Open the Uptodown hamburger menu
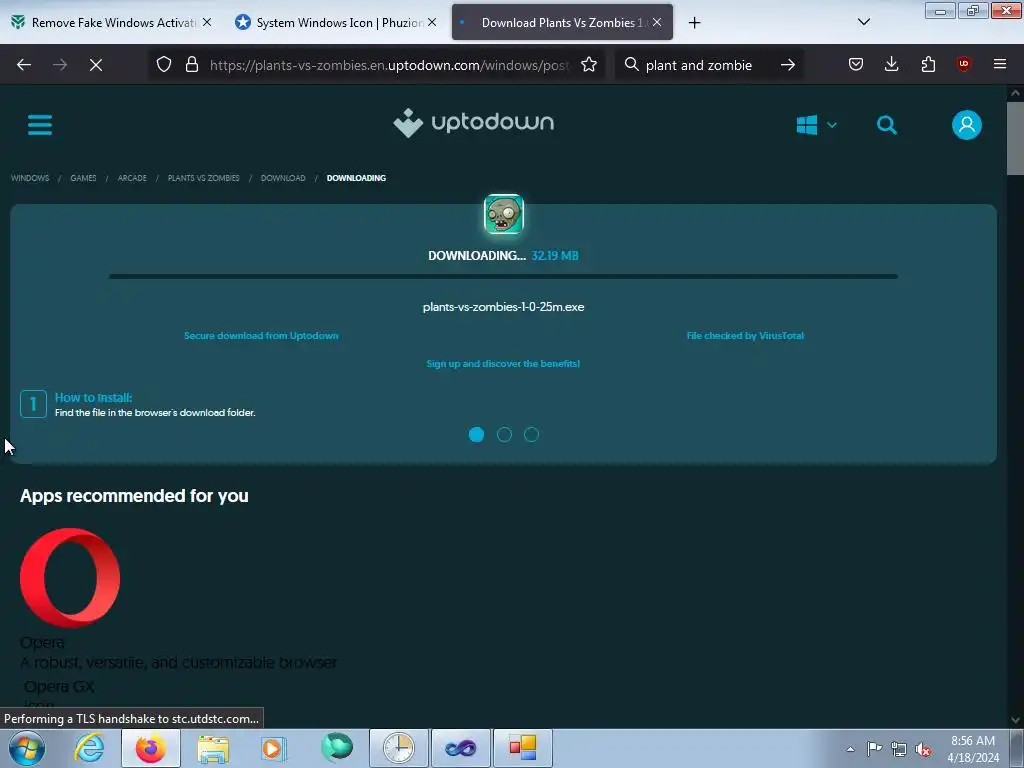The width and height of the screenshot is (1024, 768). (x=40, y=125)
